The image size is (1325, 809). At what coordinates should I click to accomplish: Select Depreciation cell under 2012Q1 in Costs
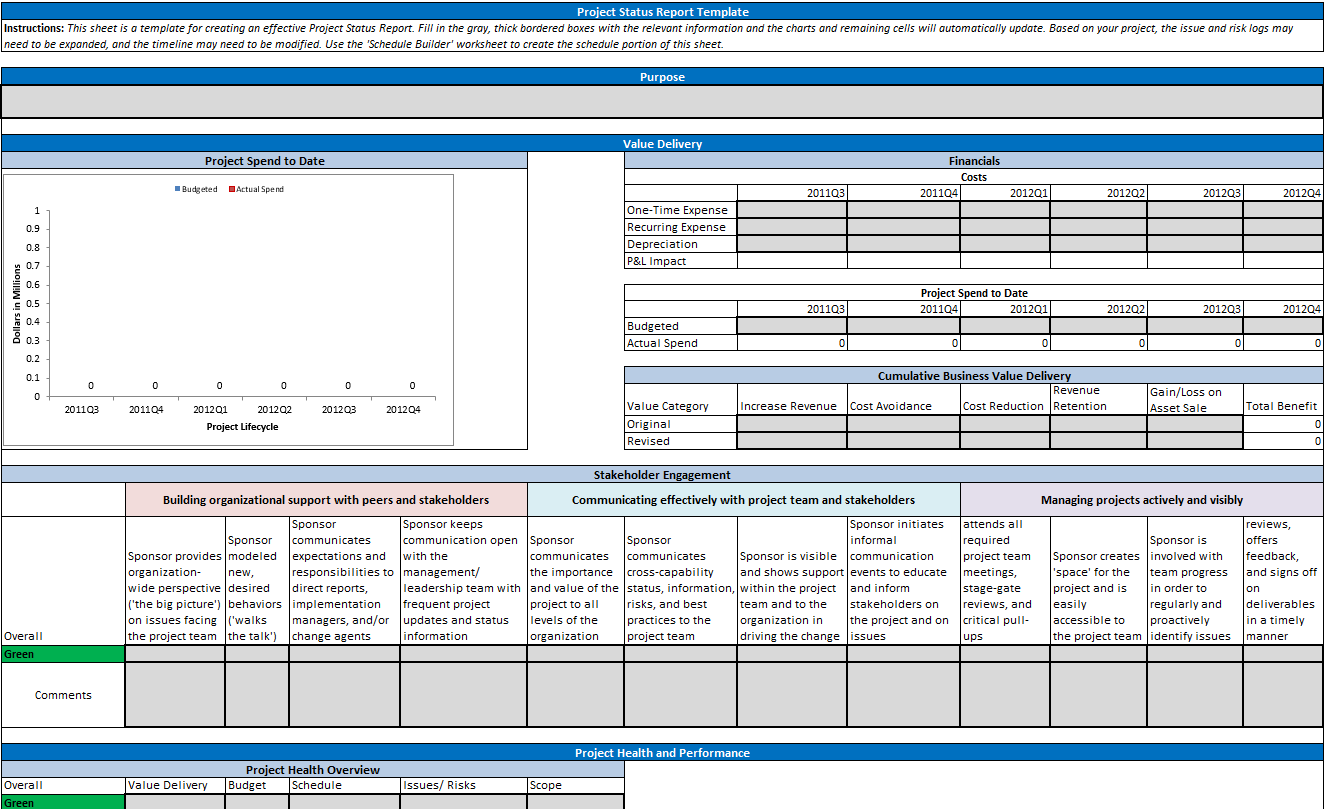pos(1004,244)
